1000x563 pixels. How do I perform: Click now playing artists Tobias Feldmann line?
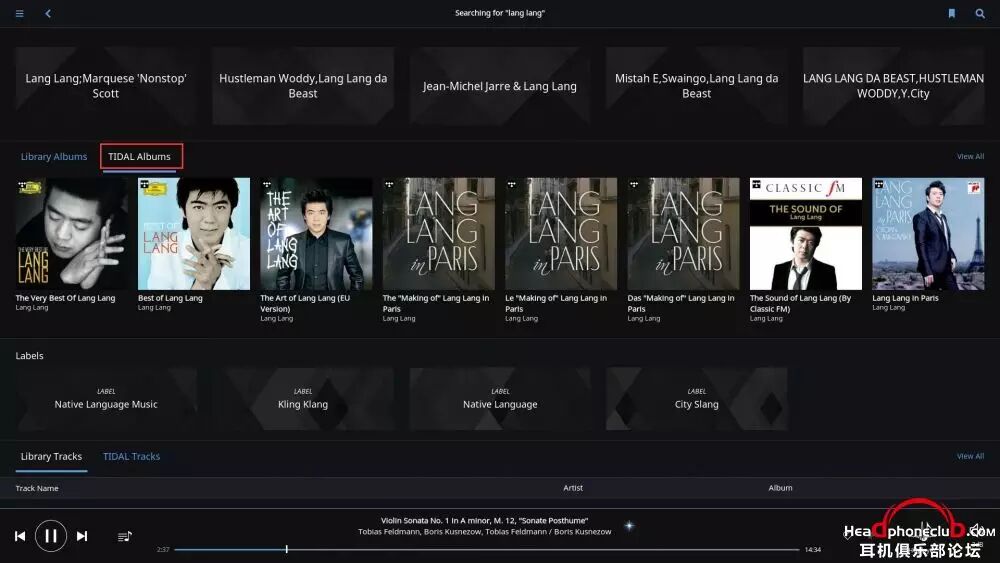tap(485, 532)
